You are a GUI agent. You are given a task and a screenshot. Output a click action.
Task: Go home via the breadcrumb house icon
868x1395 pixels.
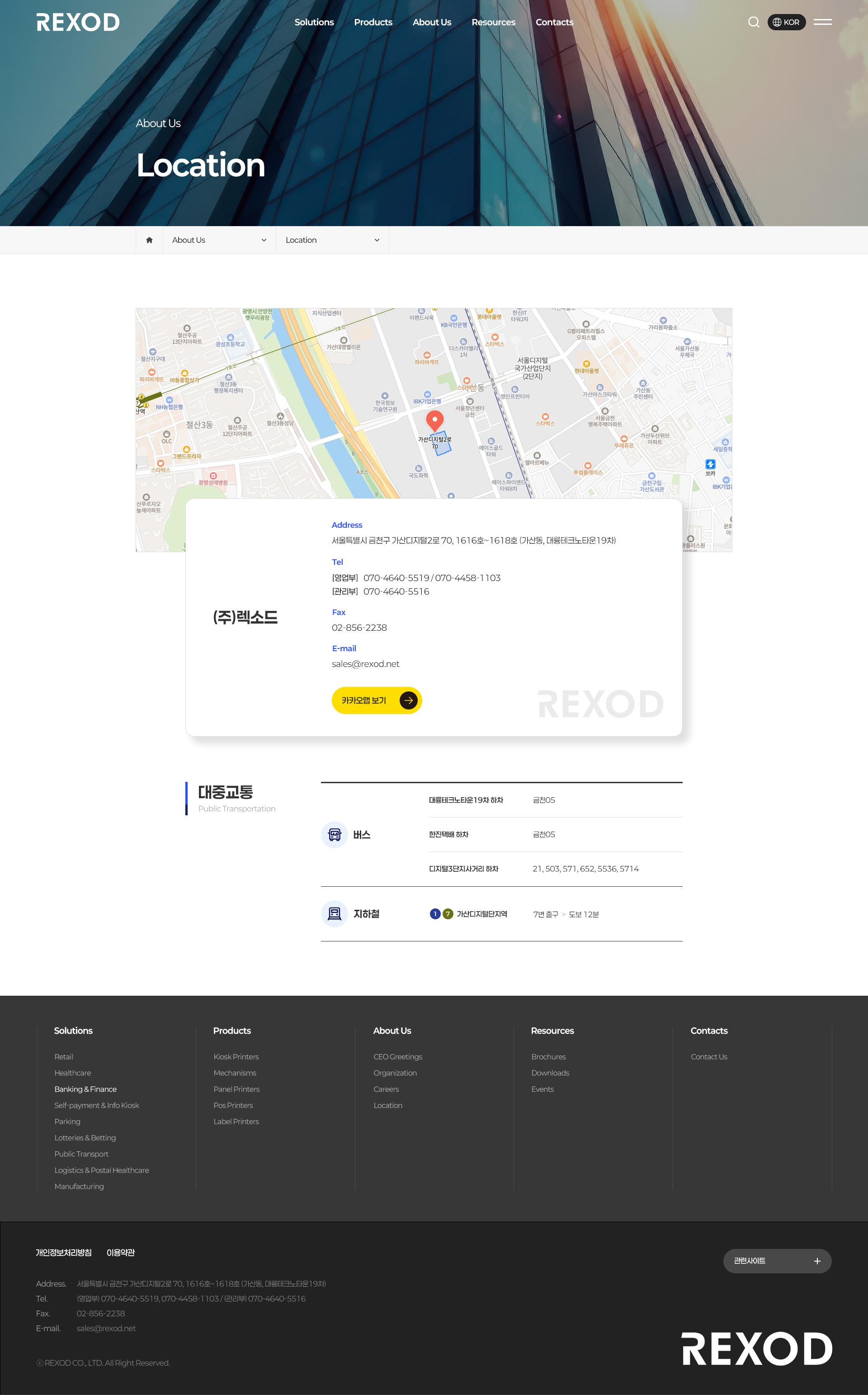point(149,240)
